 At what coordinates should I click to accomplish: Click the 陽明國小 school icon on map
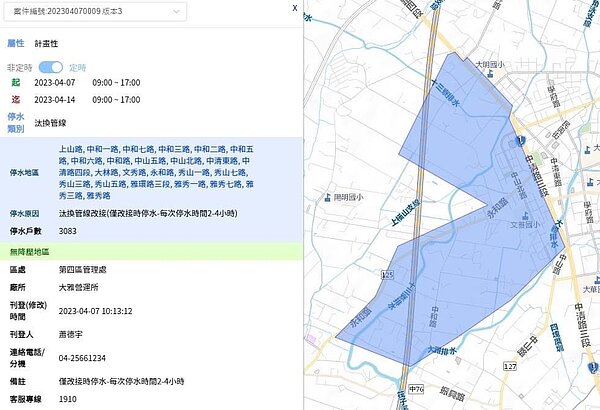coord(328,198)
